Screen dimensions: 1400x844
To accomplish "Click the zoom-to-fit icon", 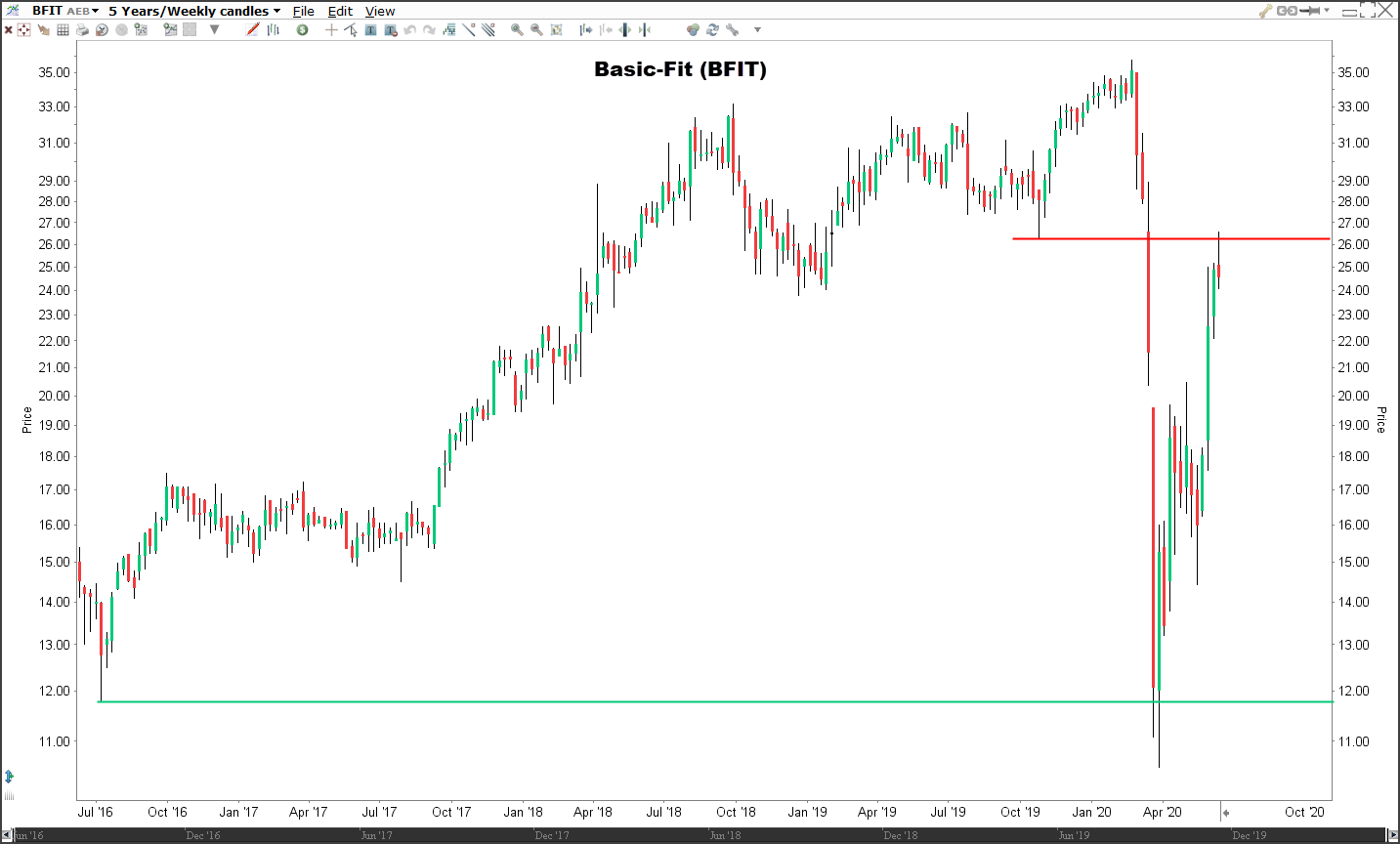I will tap(556, 30).
